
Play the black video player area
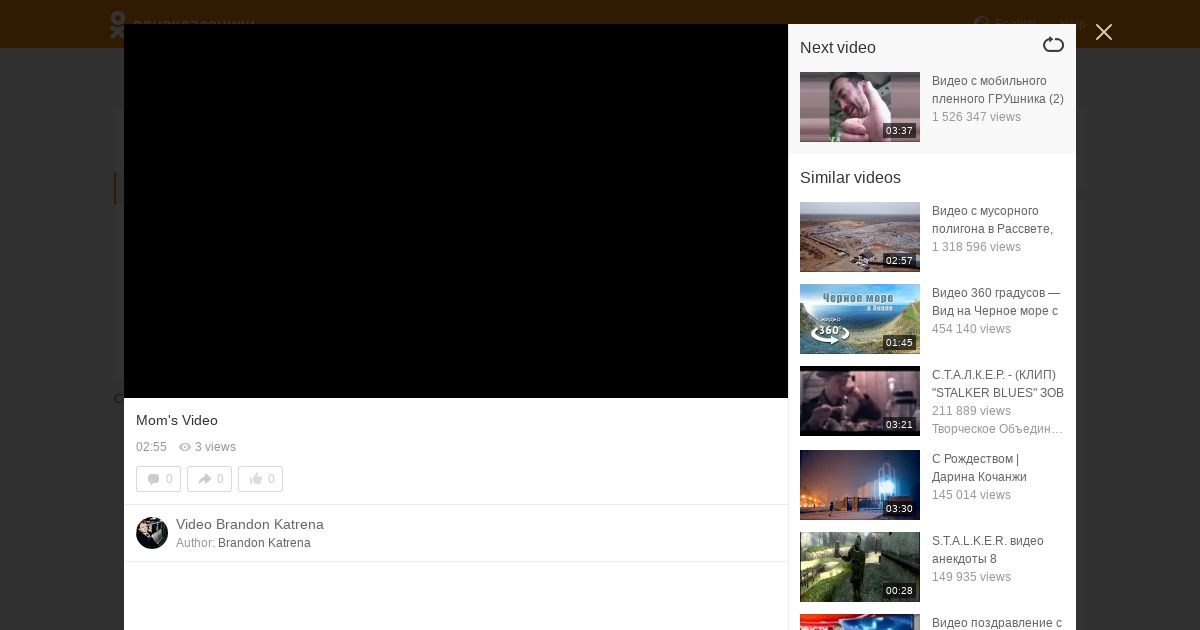point(456,211)
